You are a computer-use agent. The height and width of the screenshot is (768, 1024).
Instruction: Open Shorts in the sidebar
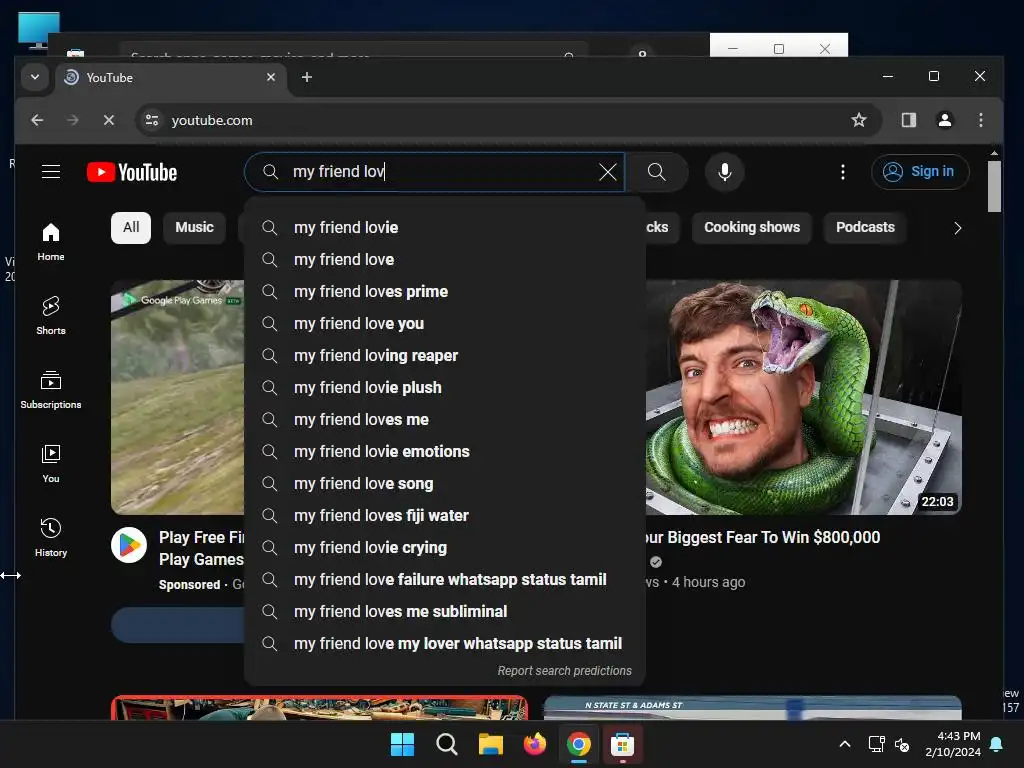point(51,315)
